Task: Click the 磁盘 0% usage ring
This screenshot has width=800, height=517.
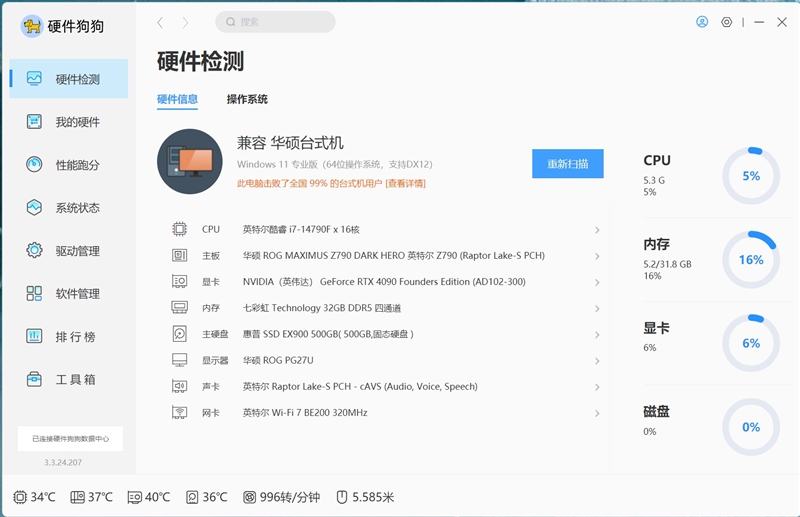Action: click(x=751, y=427)
